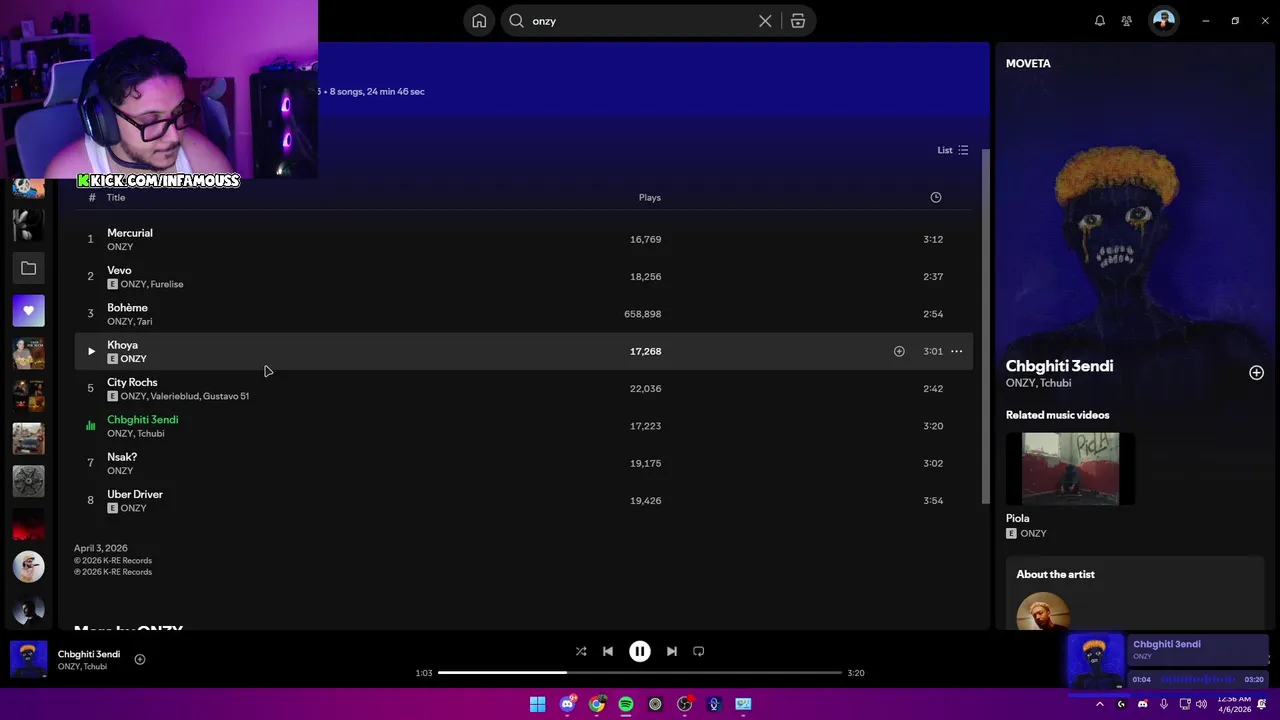The width and height of the screenshot is (1280, 720).
Task: Open the Windows Start menu
Action: pos(538,704)
